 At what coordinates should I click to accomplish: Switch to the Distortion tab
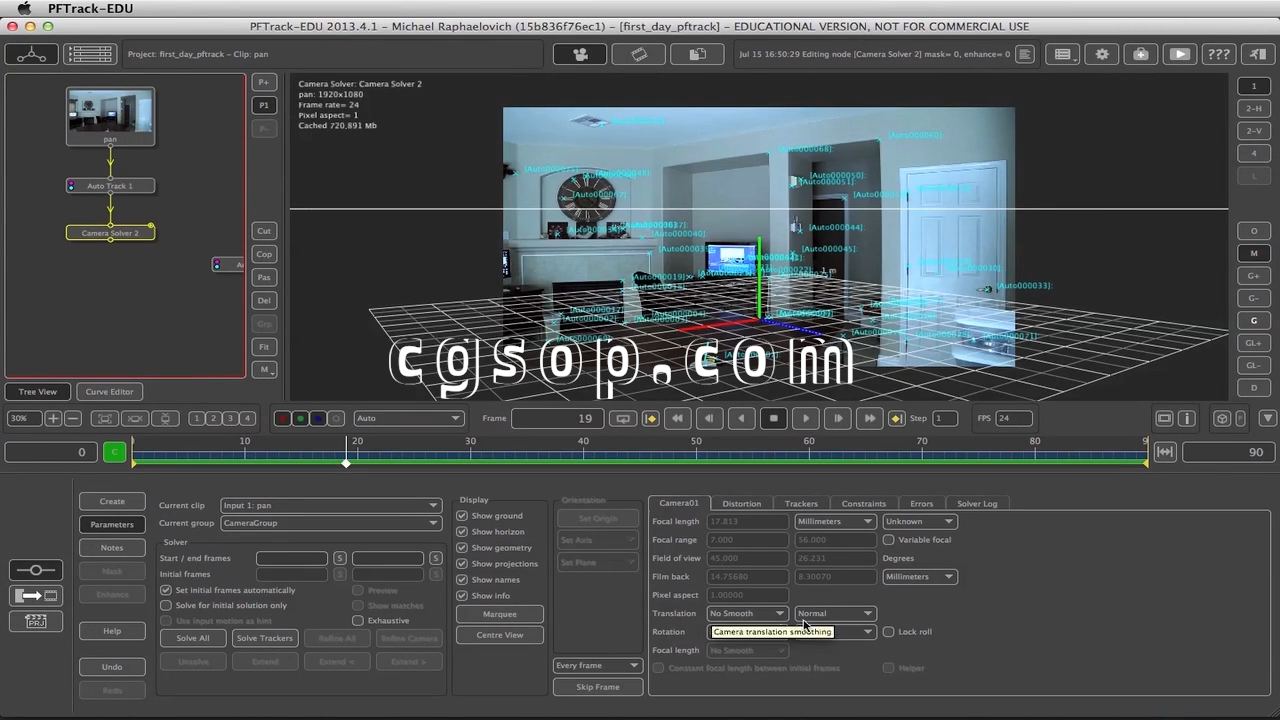click(x=741, y=503)
